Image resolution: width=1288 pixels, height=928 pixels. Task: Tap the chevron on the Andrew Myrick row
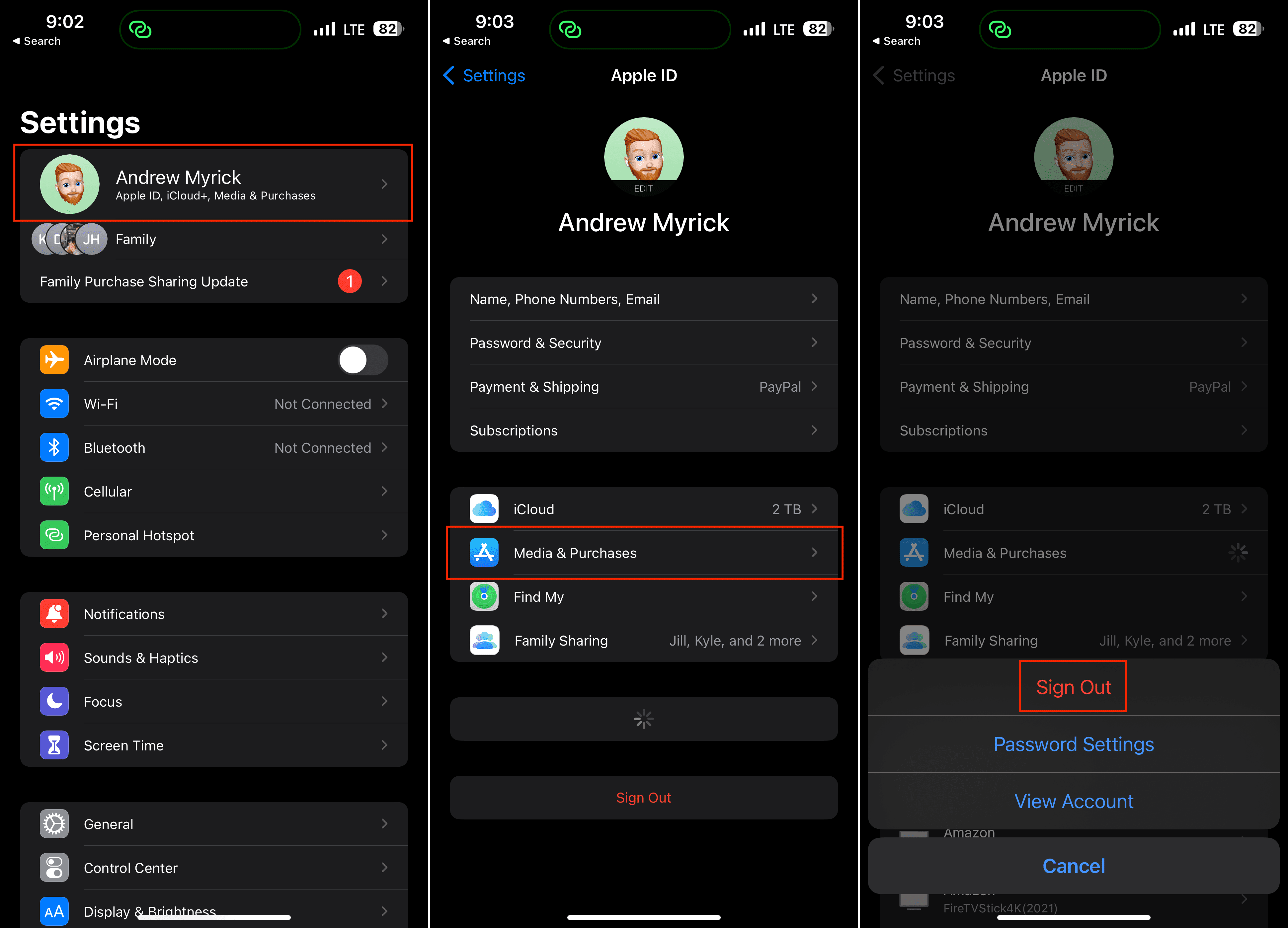384,184
